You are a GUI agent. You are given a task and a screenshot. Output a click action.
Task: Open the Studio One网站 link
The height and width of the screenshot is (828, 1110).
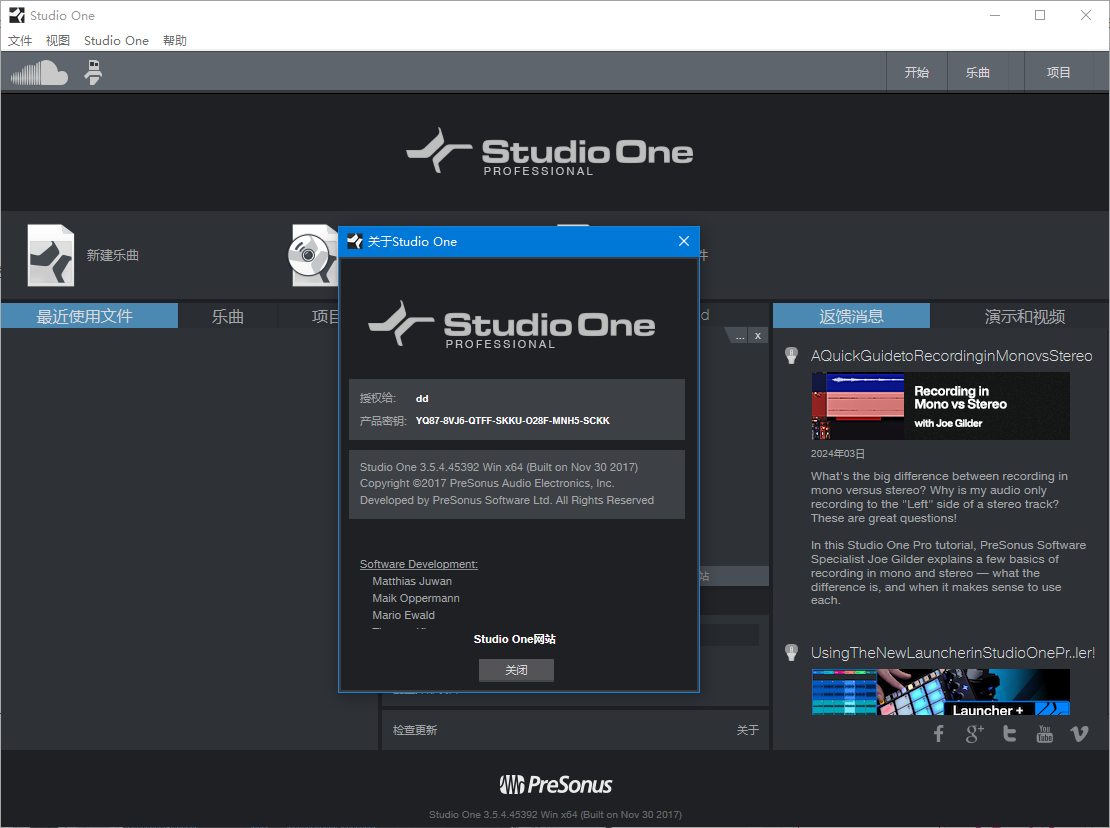tap(515, 639)
